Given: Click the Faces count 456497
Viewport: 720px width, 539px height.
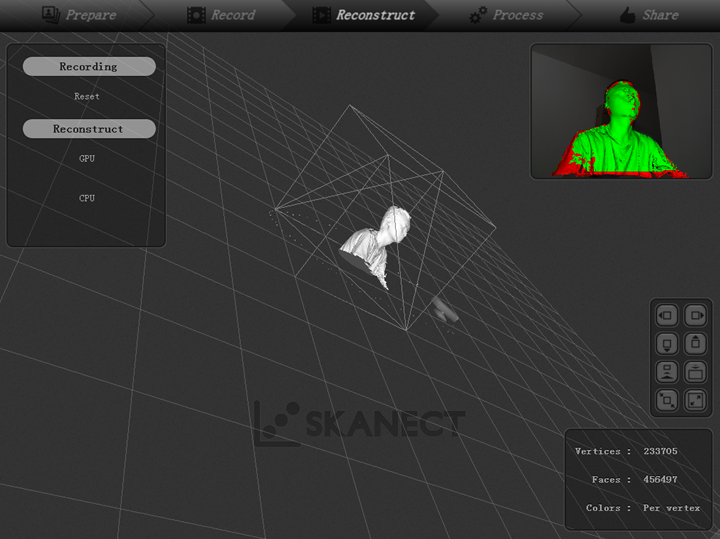Looking at the screenshot, I should pos(660,479).
